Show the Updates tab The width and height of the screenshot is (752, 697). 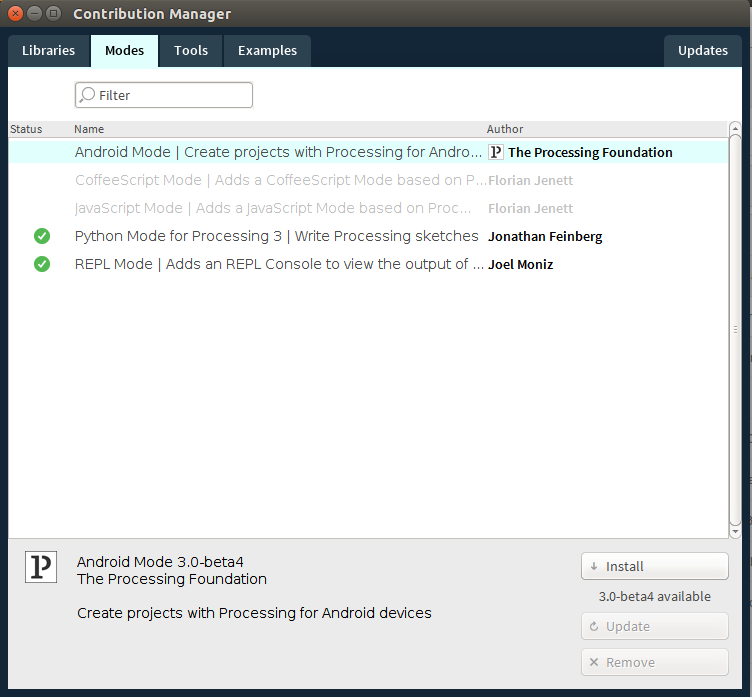703,50
